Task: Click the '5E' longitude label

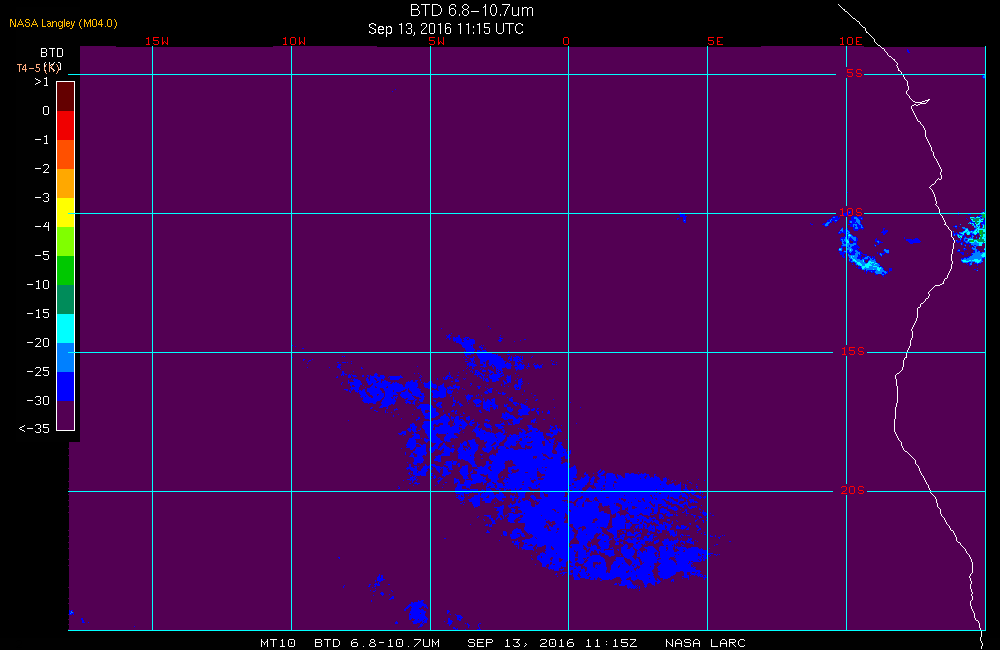Action: (715, 41)
